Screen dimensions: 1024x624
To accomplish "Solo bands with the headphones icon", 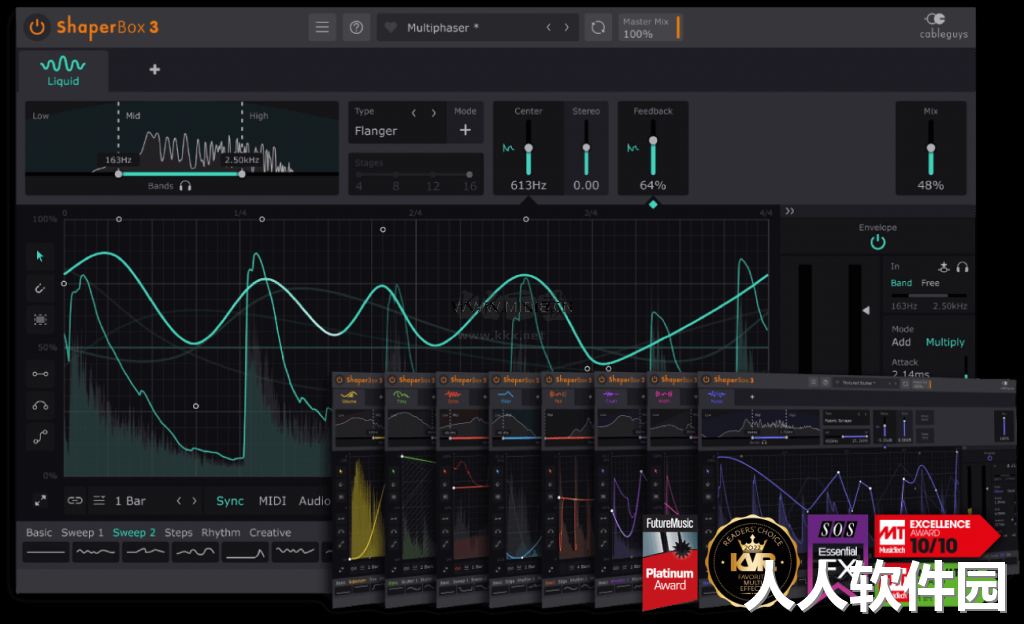I will 185,186.
